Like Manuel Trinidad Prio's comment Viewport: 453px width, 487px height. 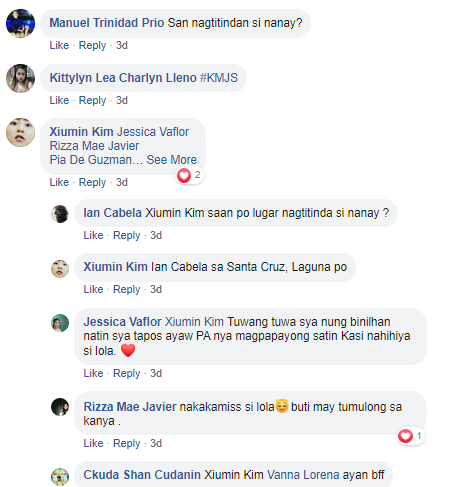point(59,45)
